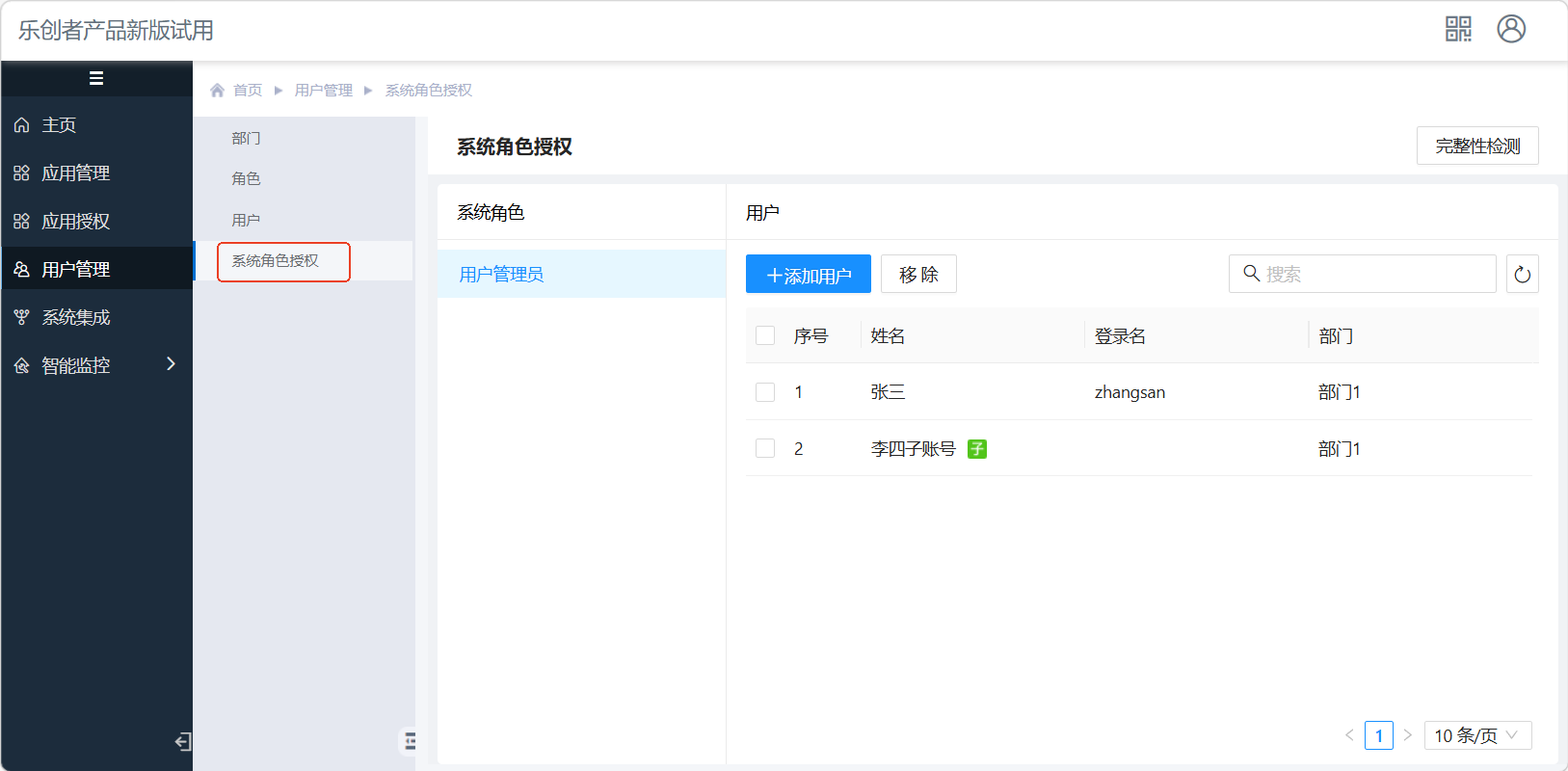Viewport: 1568px width, 771px height.
Task: Click the submenu collapse icon at panel bottom
Action: pyautogui.click(x=410, y=741)
